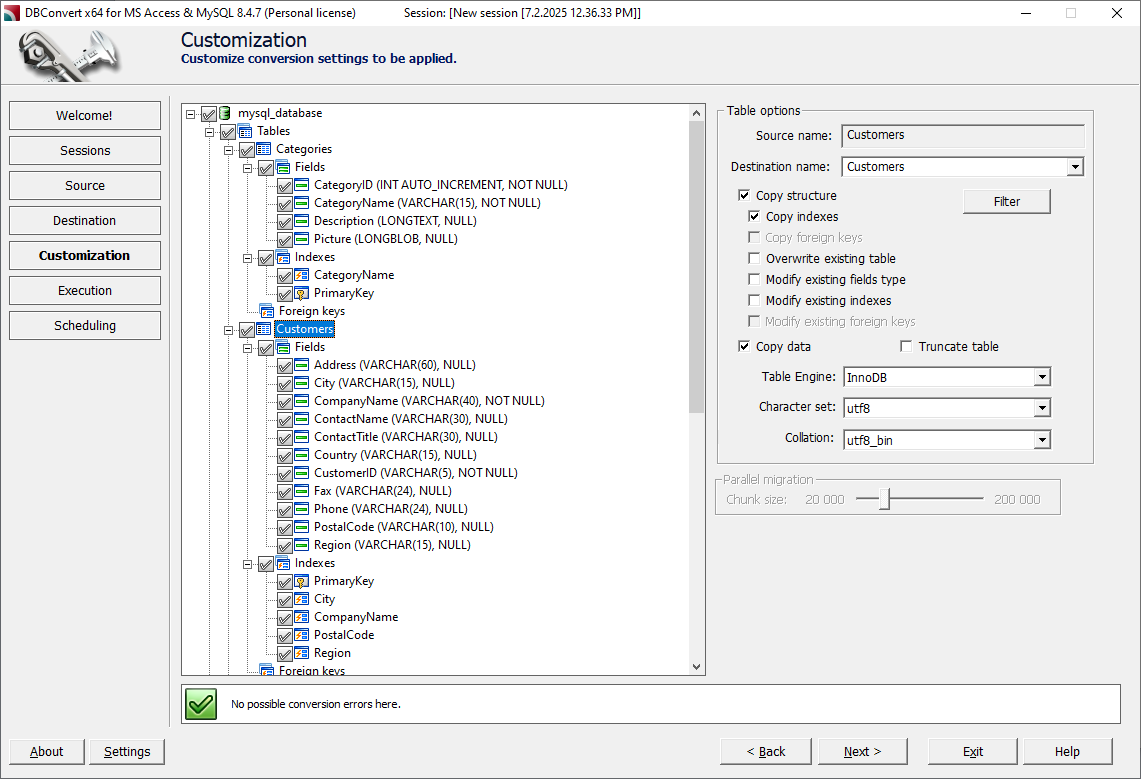Screen dimensions: 1141x779
Task: Check the Truncate table option
Action: coord(905,346)
